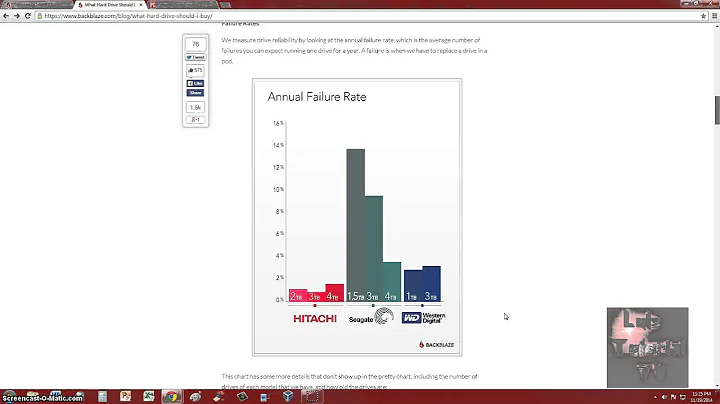Open the VirtualBox cube taskbar icon
This screenshot has width=720, height=404.
click(288, 396)
